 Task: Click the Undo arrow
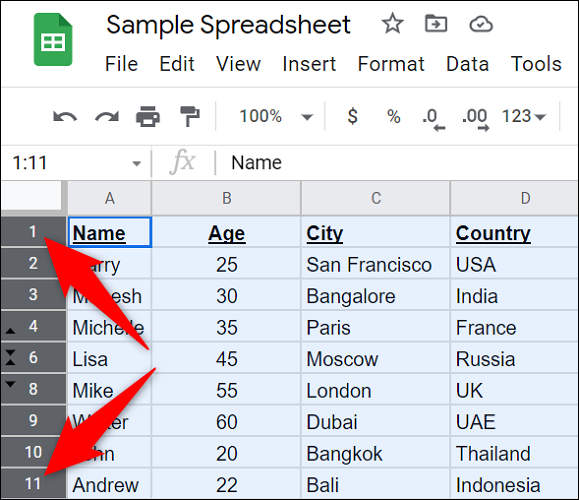(65, 117)
